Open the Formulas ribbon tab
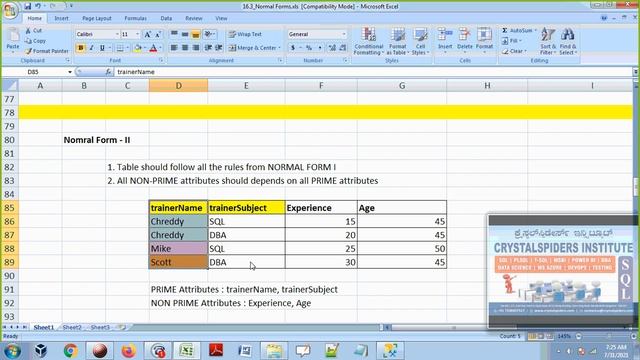640x360 pixels. (136, 18)
